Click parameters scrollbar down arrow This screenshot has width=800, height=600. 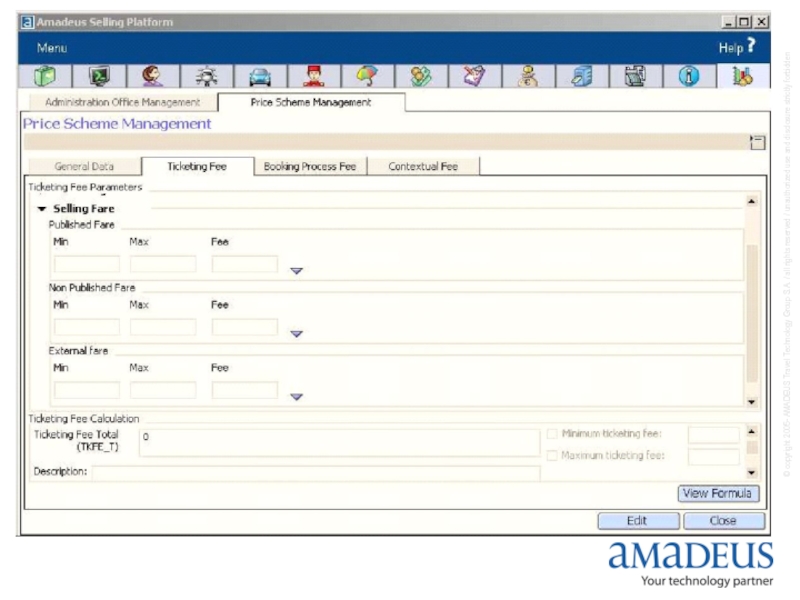(752, 402)
